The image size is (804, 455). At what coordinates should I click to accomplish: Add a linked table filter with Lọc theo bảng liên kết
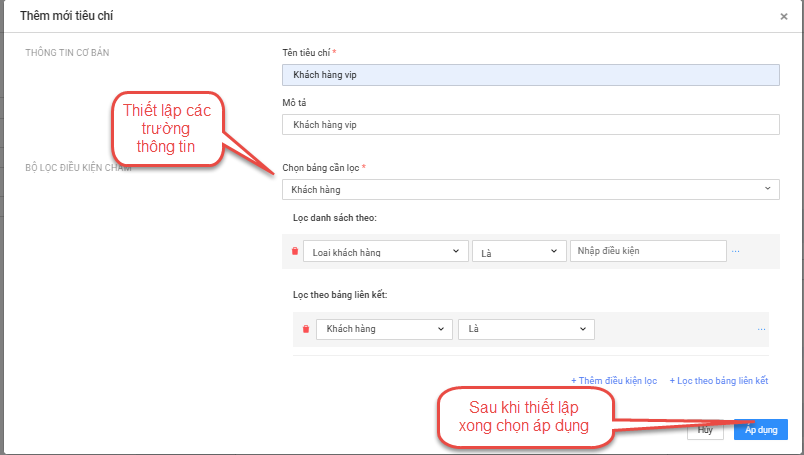(x=719, y=381)
